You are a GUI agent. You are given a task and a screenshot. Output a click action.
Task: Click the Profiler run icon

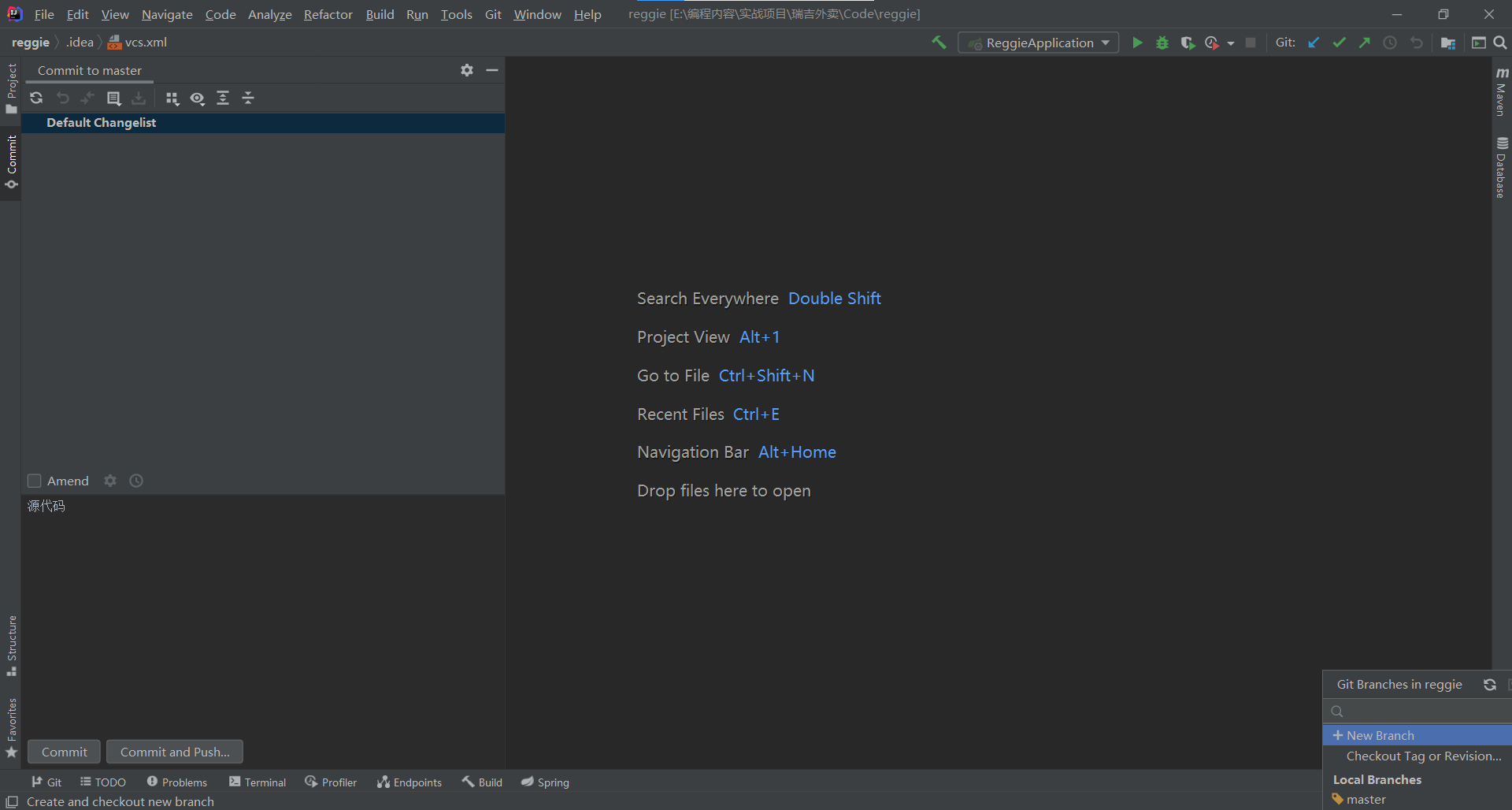click(x=1212, y=43)
